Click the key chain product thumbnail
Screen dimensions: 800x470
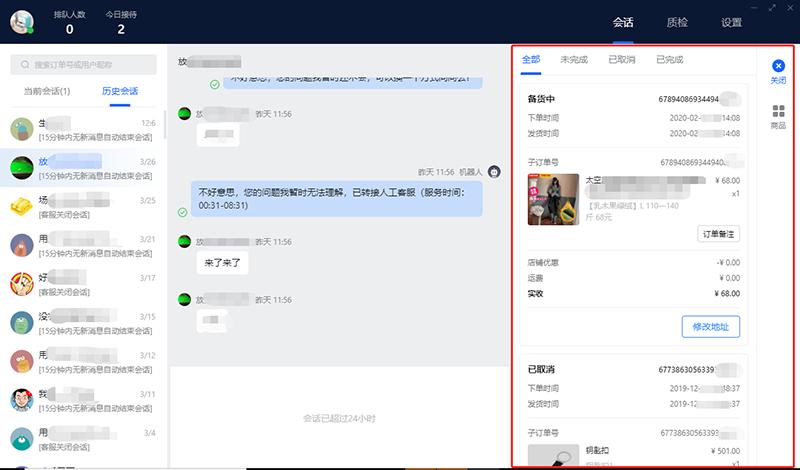(x=553, y=456)
